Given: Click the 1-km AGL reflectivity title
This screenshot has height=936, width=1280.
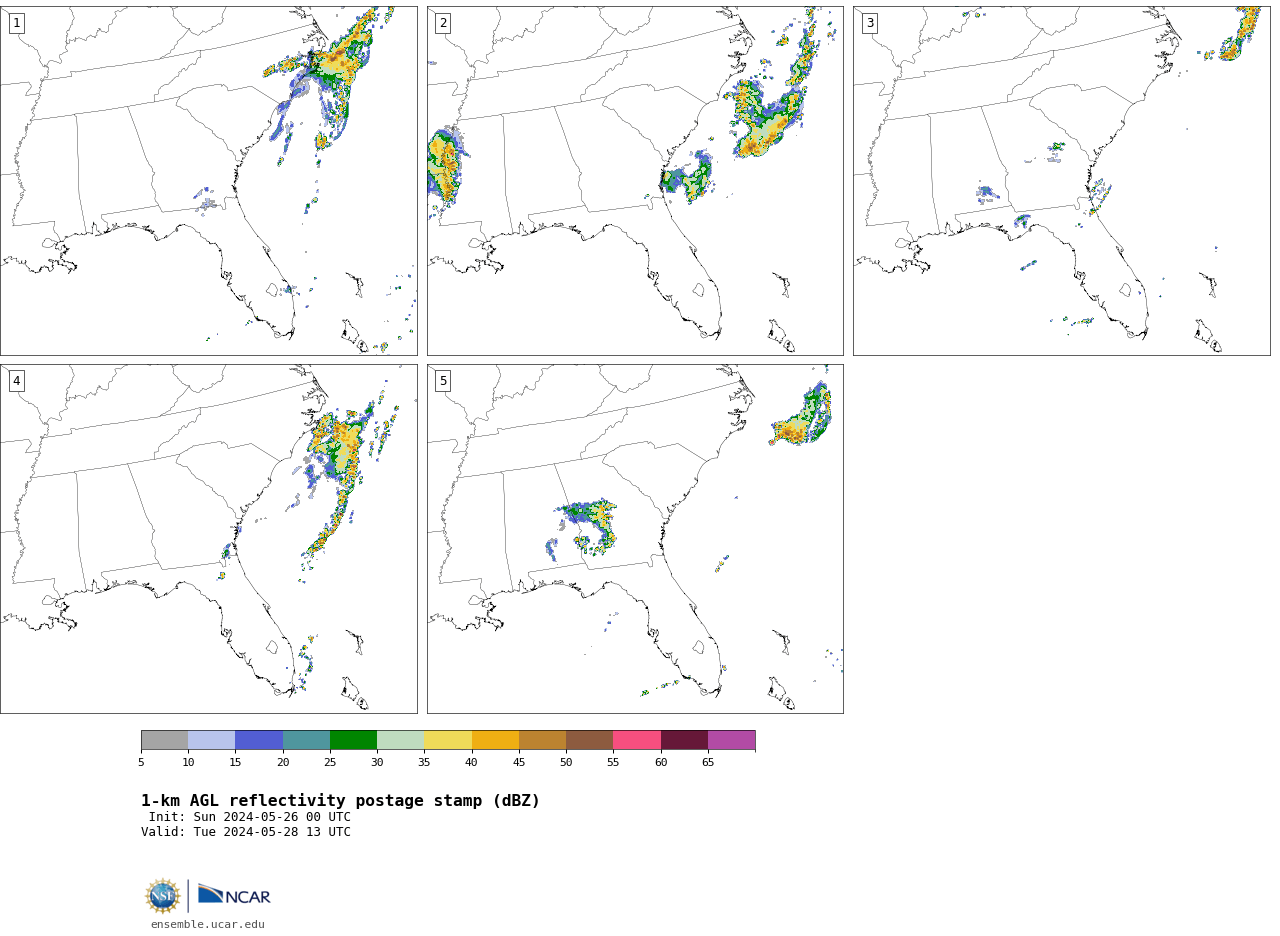Looking at the screenshot, I should pyautogui.click(x=340, y=801).
